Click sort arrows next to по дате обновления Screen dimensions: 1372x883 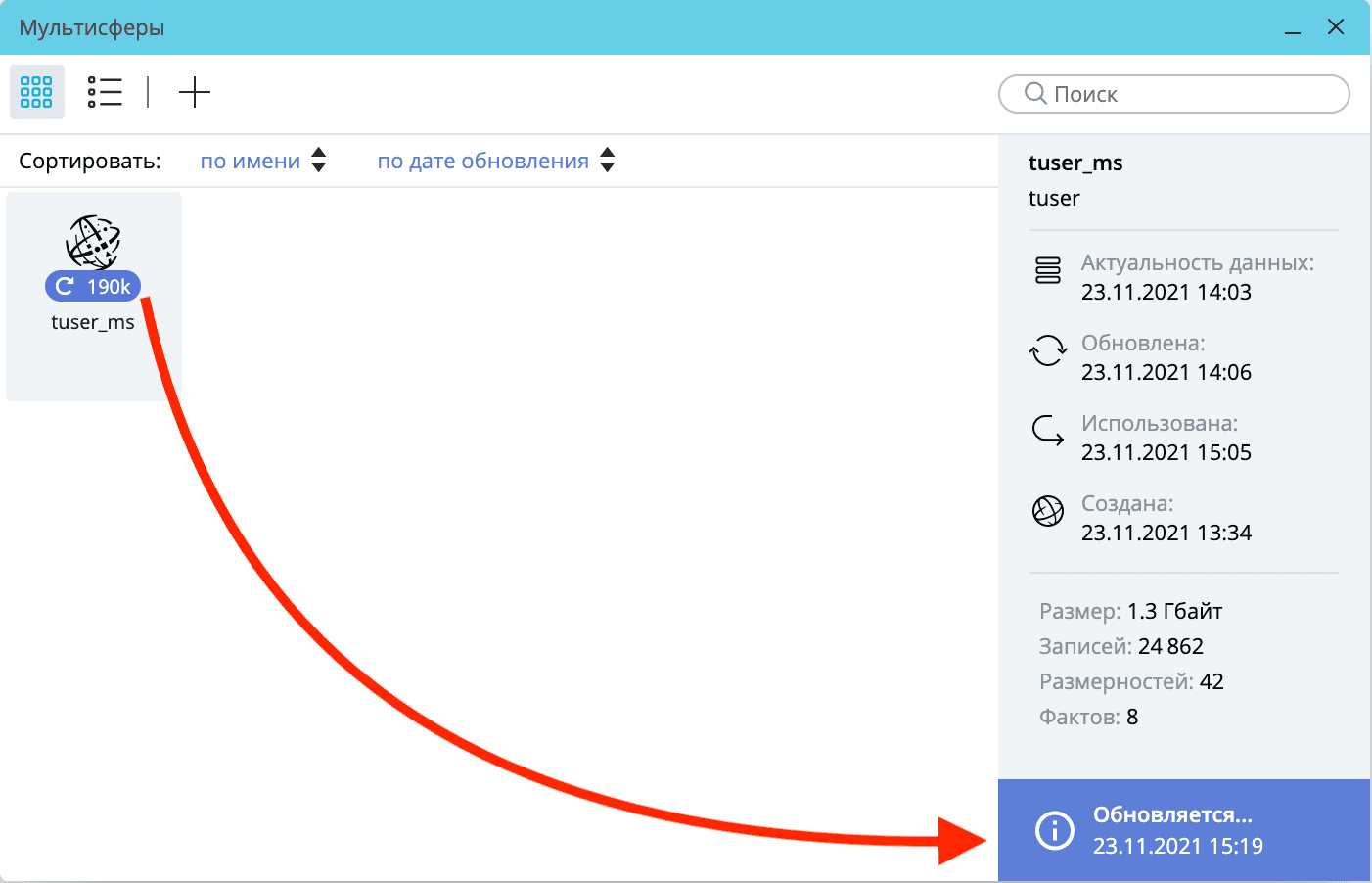point(608,161)
